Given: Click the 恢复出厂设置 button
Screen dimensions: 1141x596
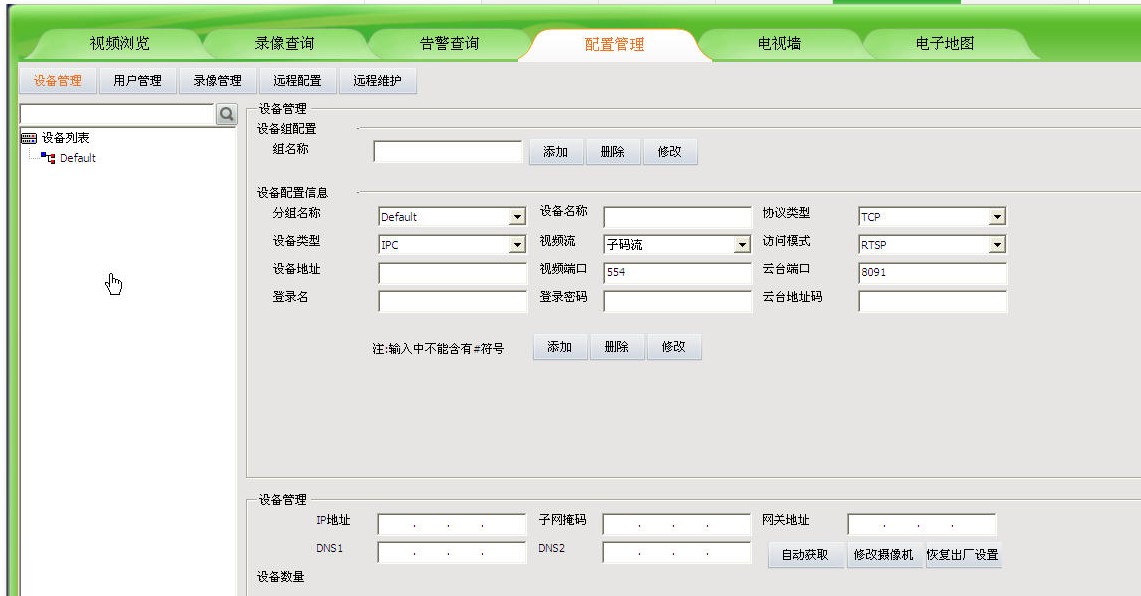Looking at the screenshot, I should point(963,555).
